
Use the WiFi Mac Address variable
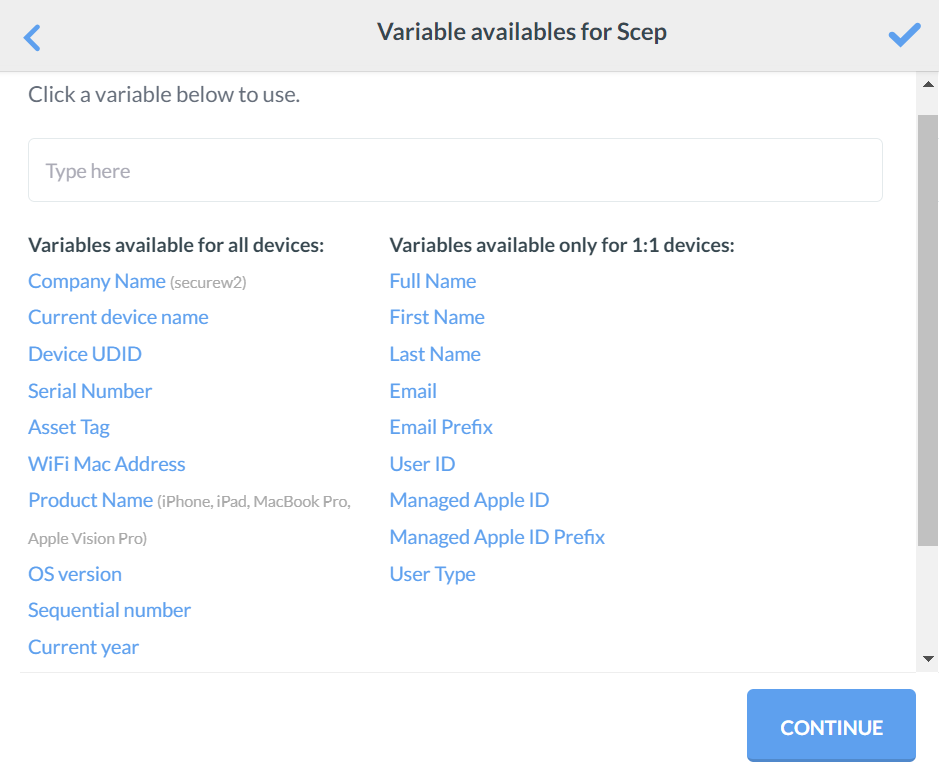107,464
